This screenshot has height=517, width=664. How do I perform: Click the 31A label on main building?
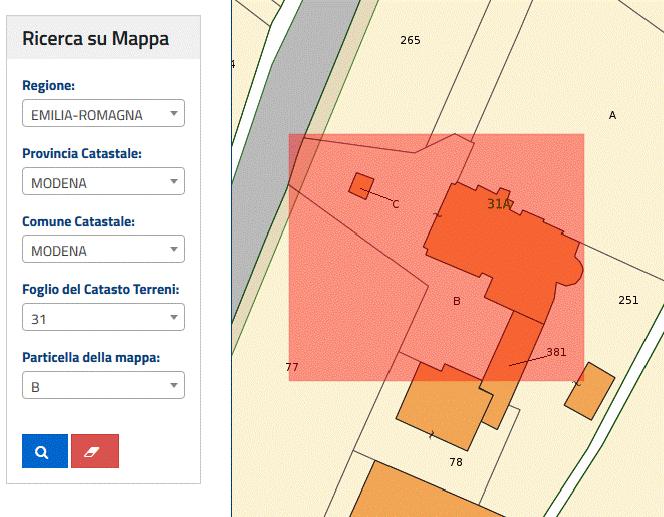click(x=499, y=204)
